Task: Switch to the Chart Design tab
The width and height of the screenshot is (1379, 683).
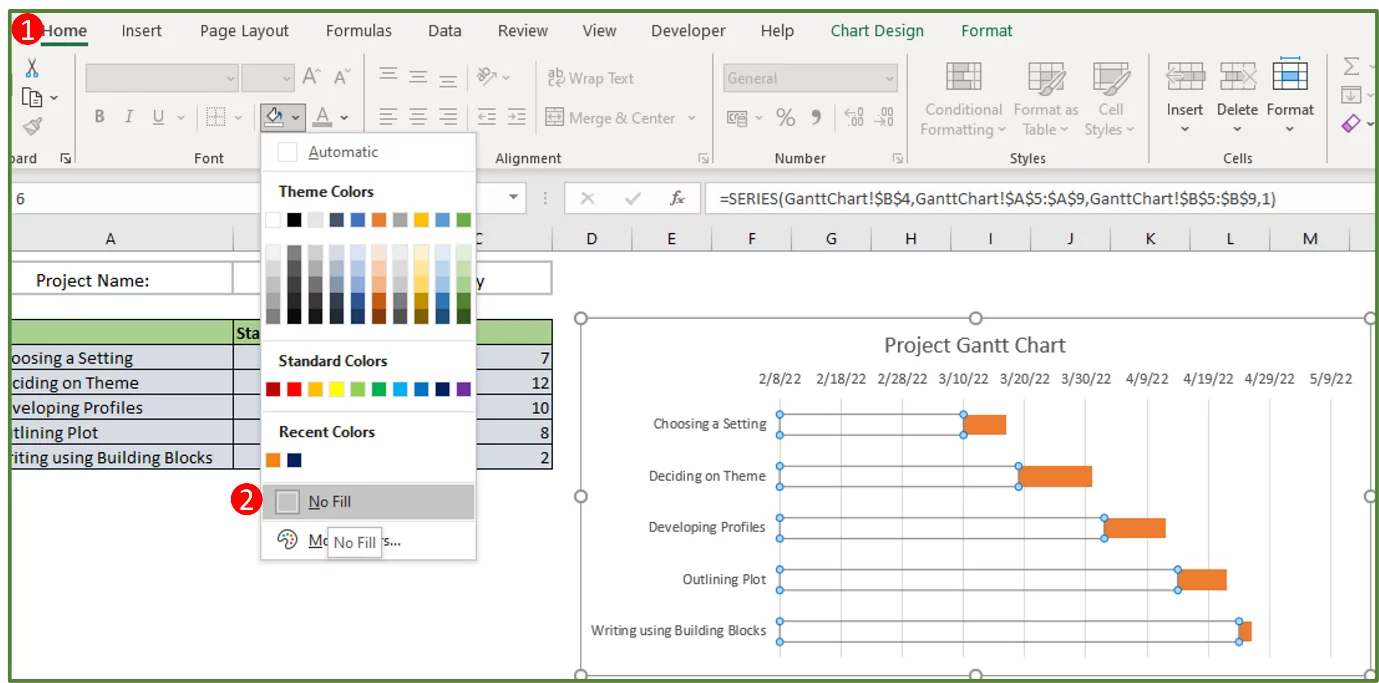Action: point(877,30)
